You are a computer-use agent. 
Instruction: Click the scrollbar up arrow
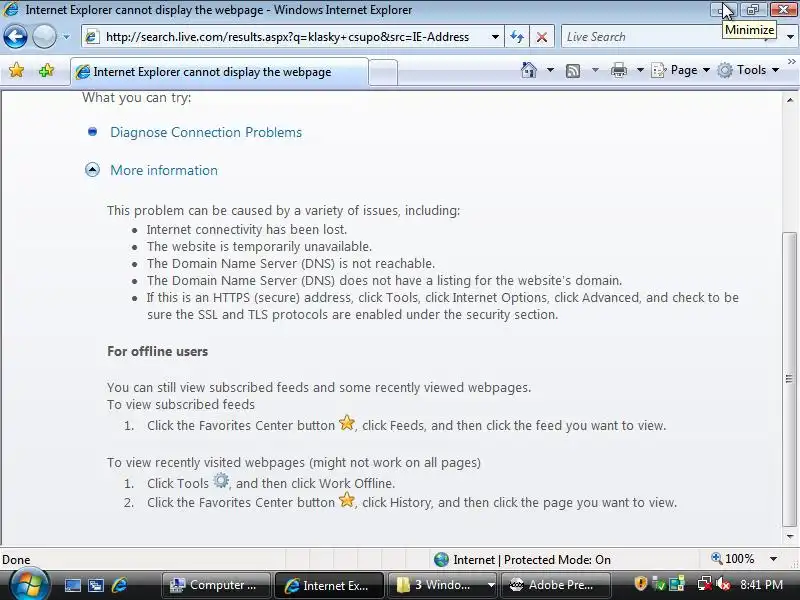point(790,100)
